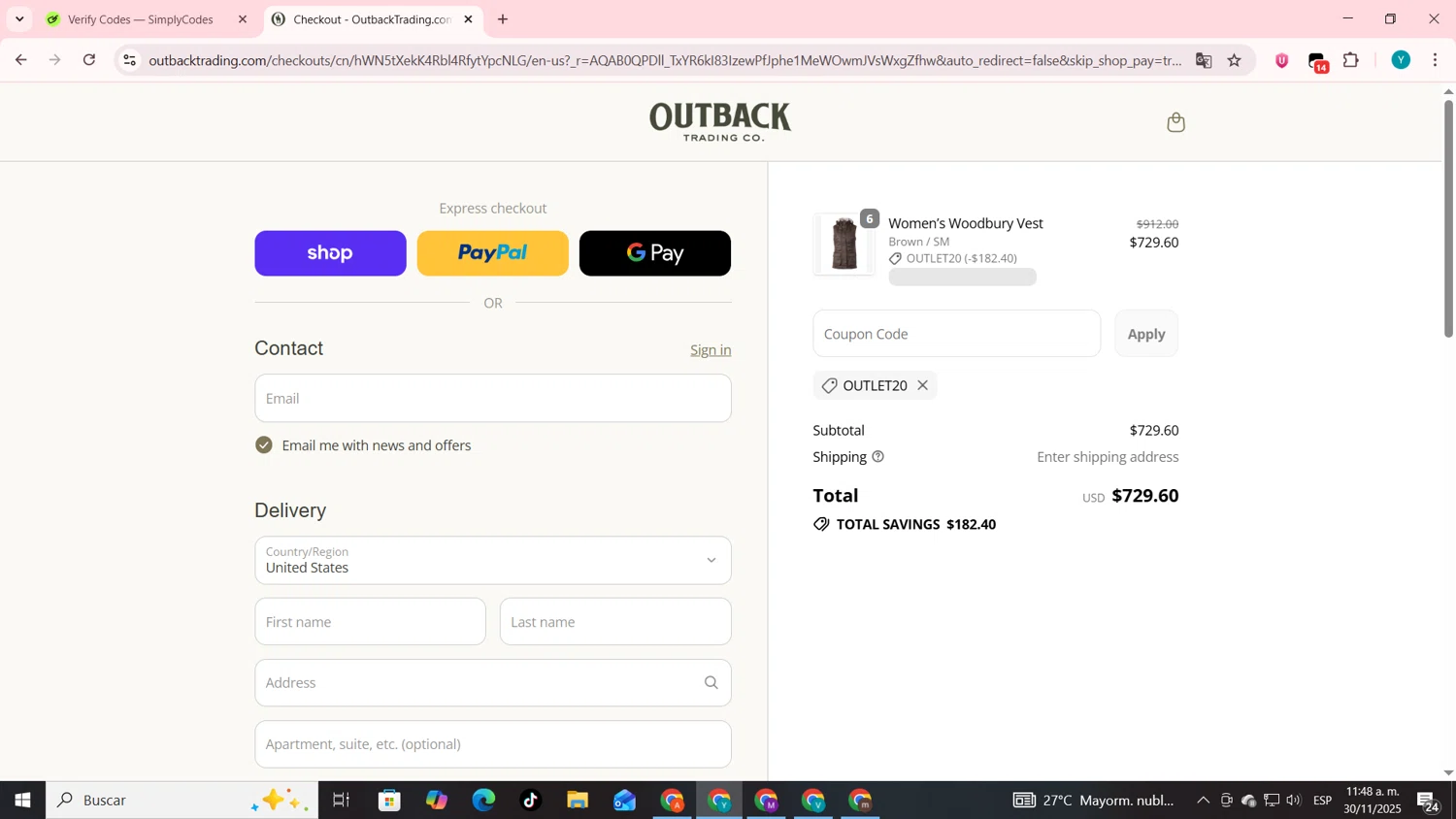This screenshot has width=1456, height=819.
Task: Pay with PayPal express button
Action: (x=493, y=253)
